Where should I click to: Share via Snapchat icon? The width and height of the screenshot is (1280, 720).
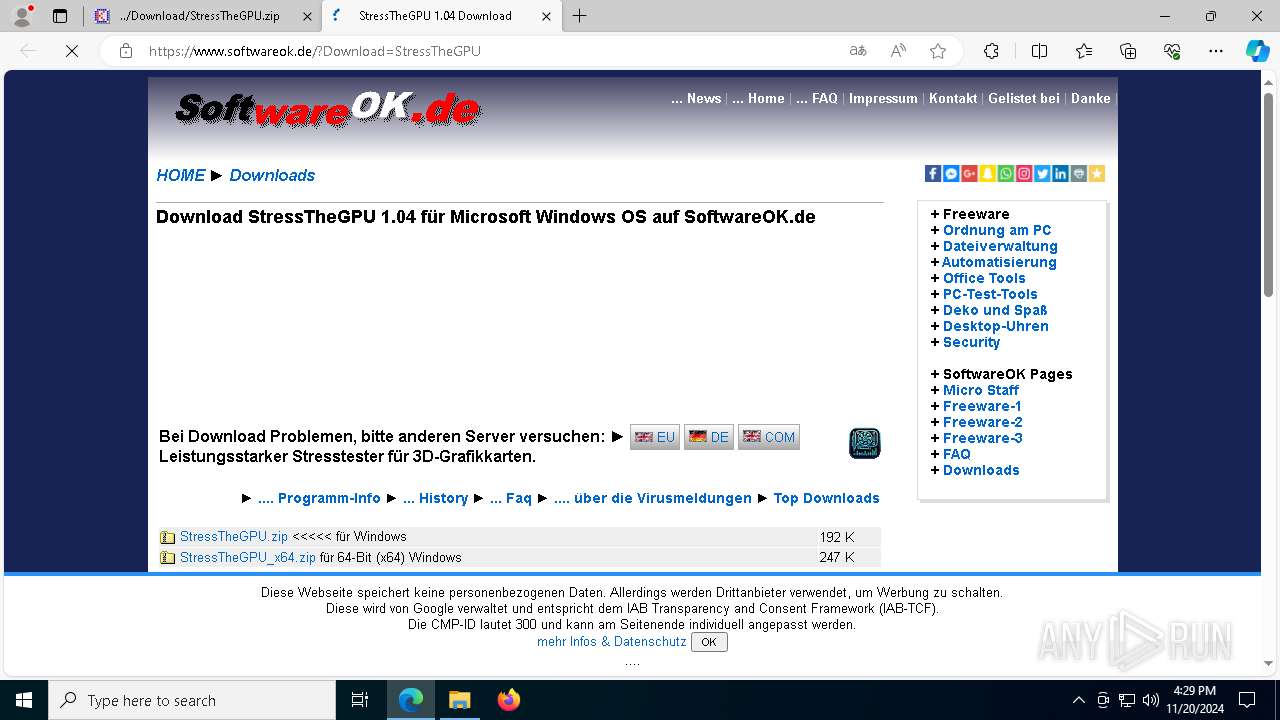pyautogui.click(x=987, y=174)
